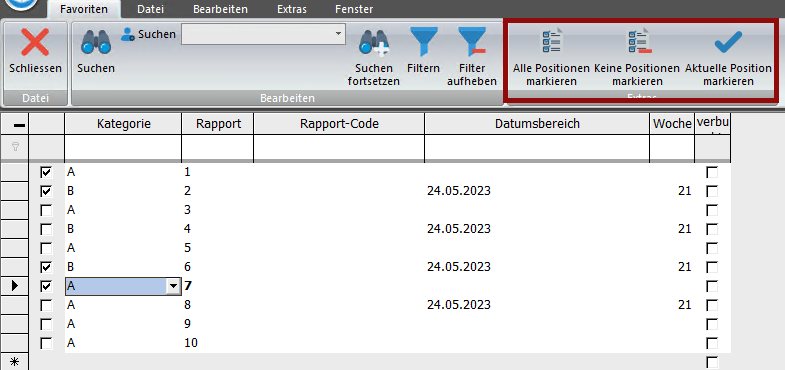Click the Woche column header

(672, 124)
